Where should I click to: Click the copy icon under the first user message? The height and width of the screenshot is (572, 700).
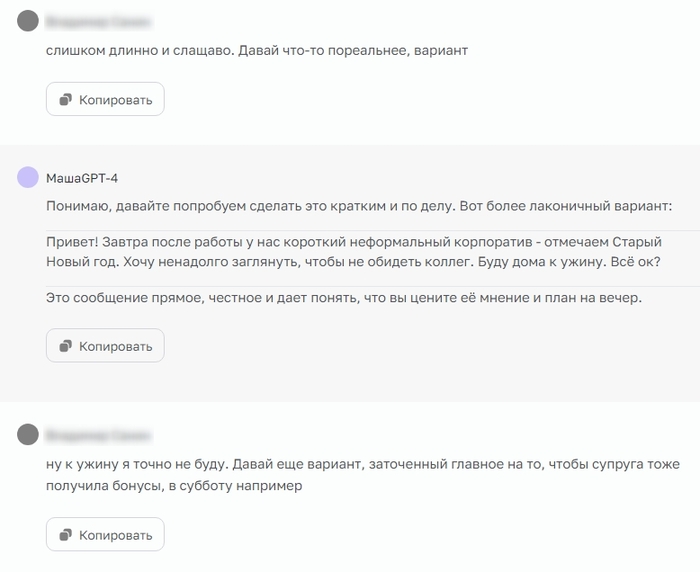pos(67,100)
